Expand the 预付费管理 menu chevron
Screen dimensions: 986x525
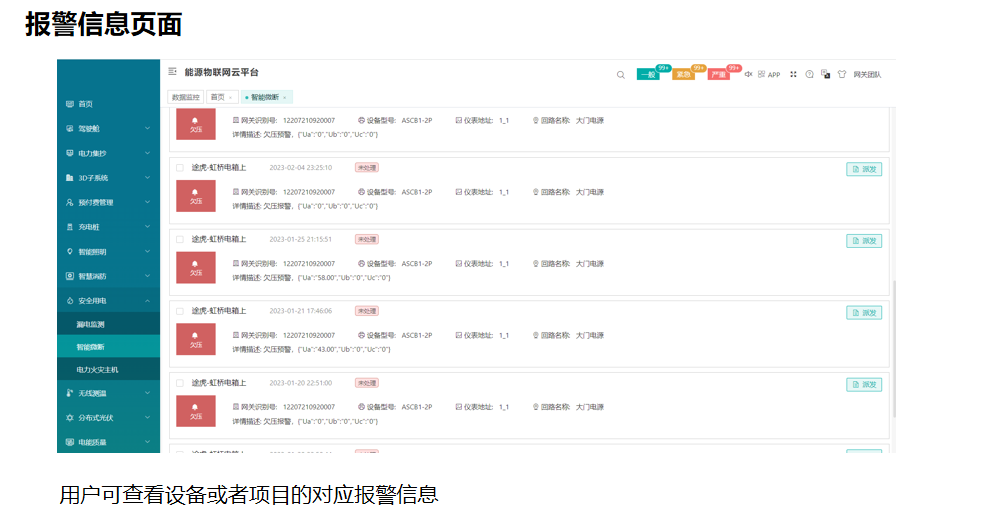point(147,202)
